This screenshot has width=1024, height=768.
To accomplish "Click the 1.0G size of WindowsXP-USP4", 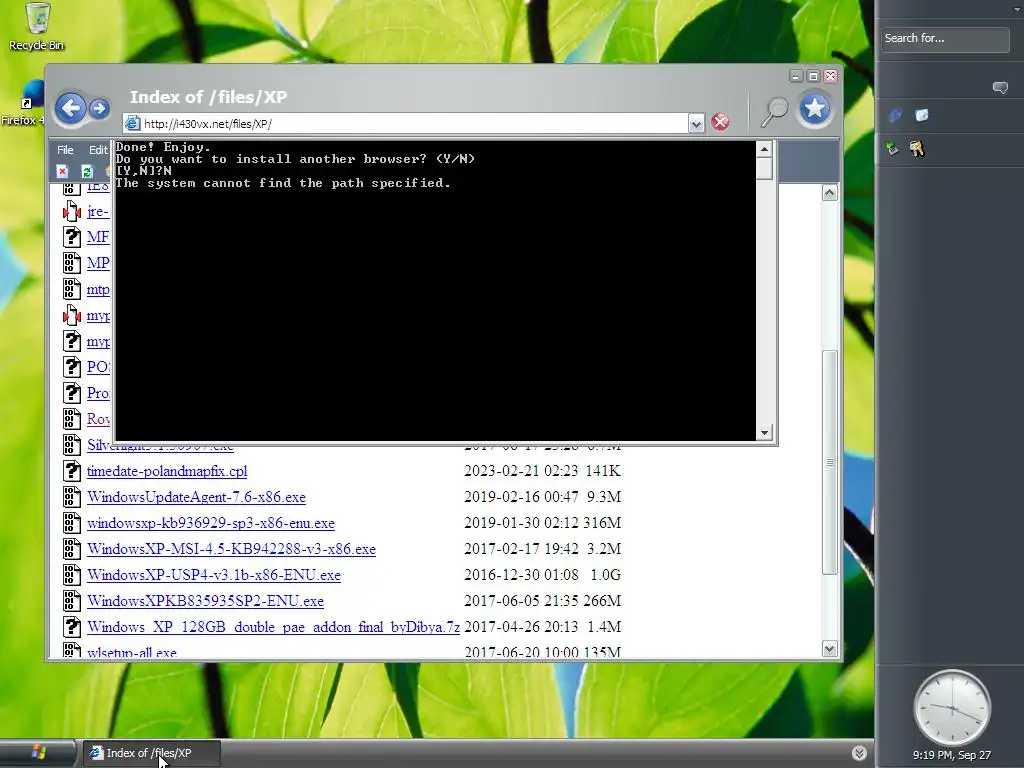I will coord(605,575).
